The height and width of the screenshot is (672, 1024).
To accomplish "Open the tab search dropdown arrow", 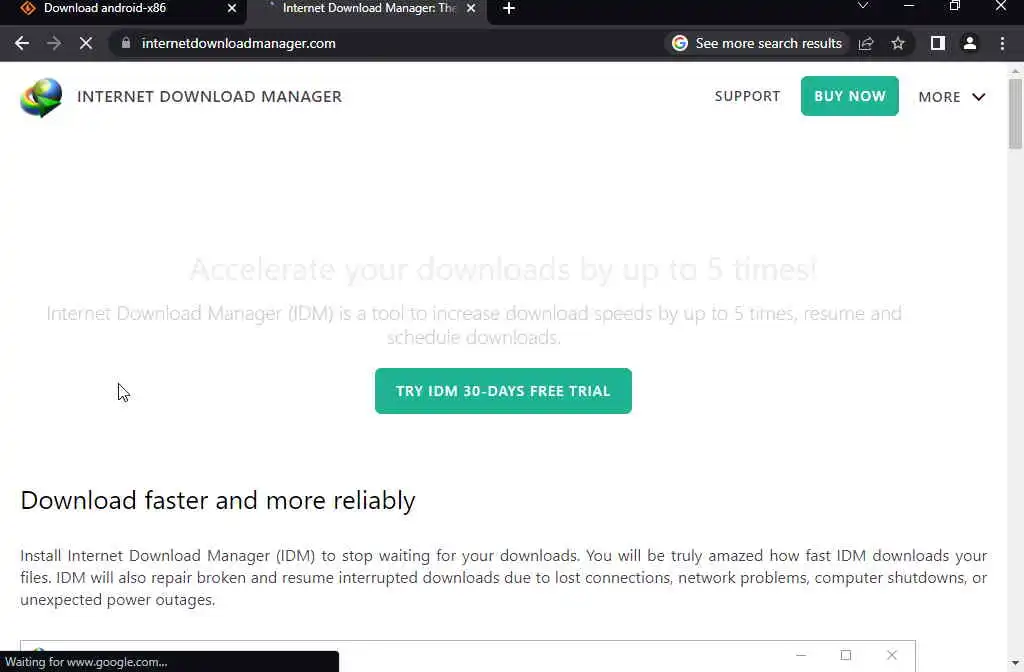I will click(x=863, y=6).
